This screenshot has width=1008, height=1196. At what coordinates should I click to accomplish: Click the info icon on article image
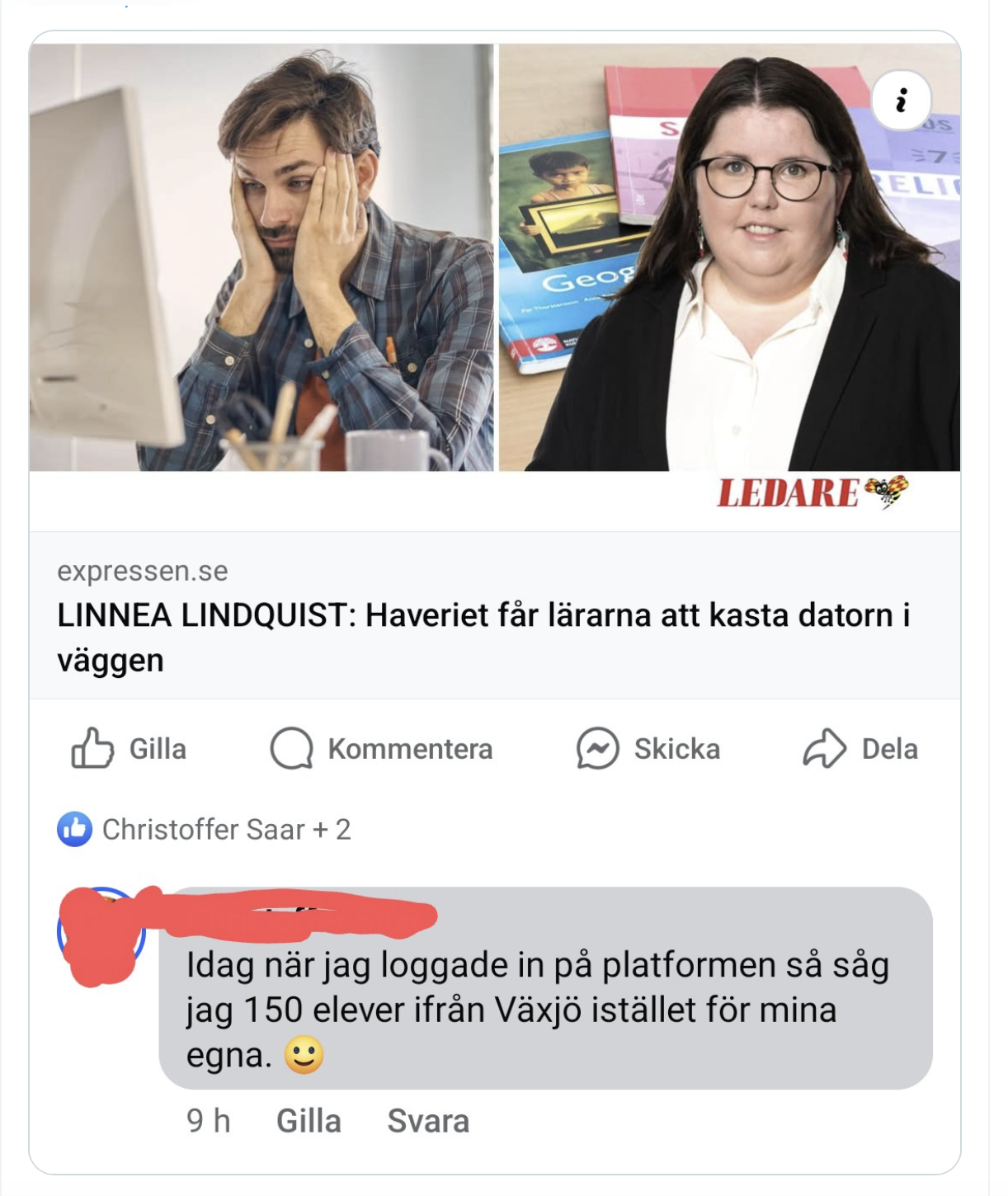[902, 101]
